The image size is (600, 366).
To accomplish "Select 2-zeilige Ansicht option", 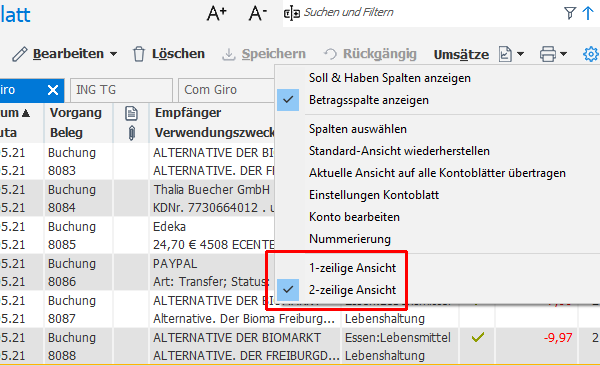I will click(x=352, y=290).
